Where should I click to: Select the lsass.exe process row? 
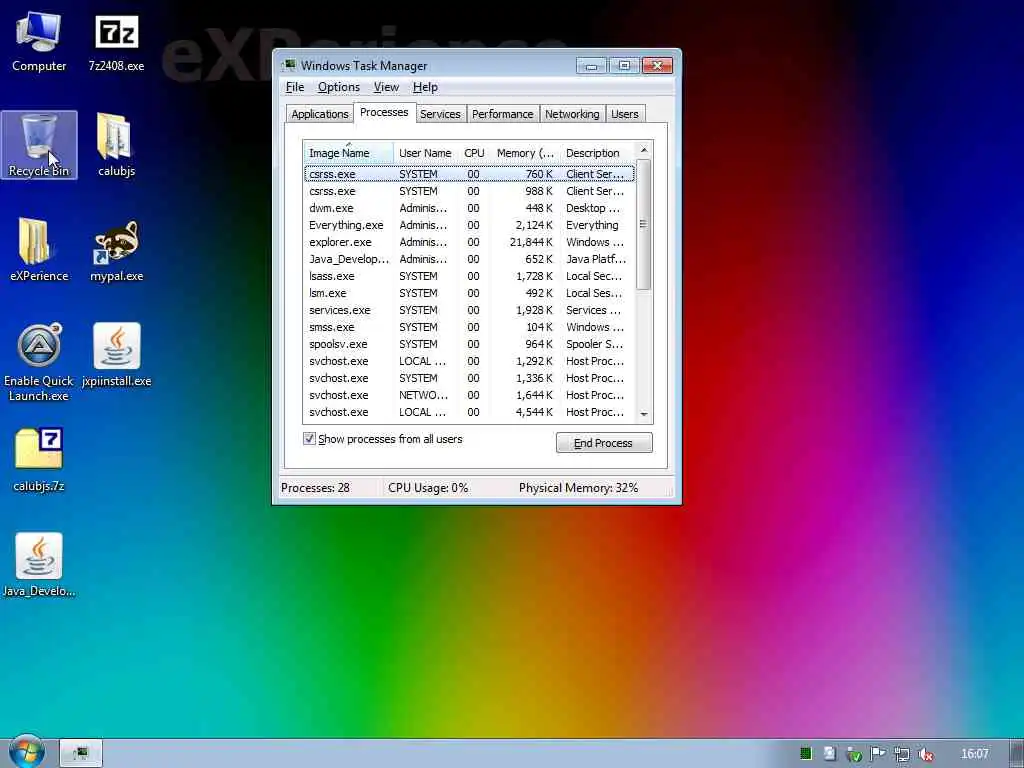pos(469,276)
